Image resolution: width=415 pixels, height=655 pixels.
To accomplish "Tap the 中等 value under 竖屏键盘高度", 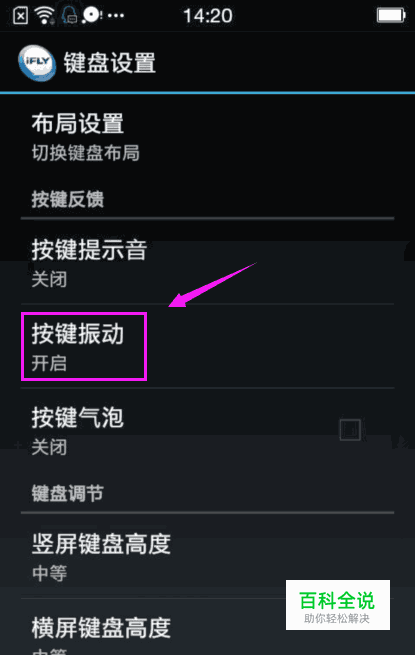I will (x=49, y=573).
